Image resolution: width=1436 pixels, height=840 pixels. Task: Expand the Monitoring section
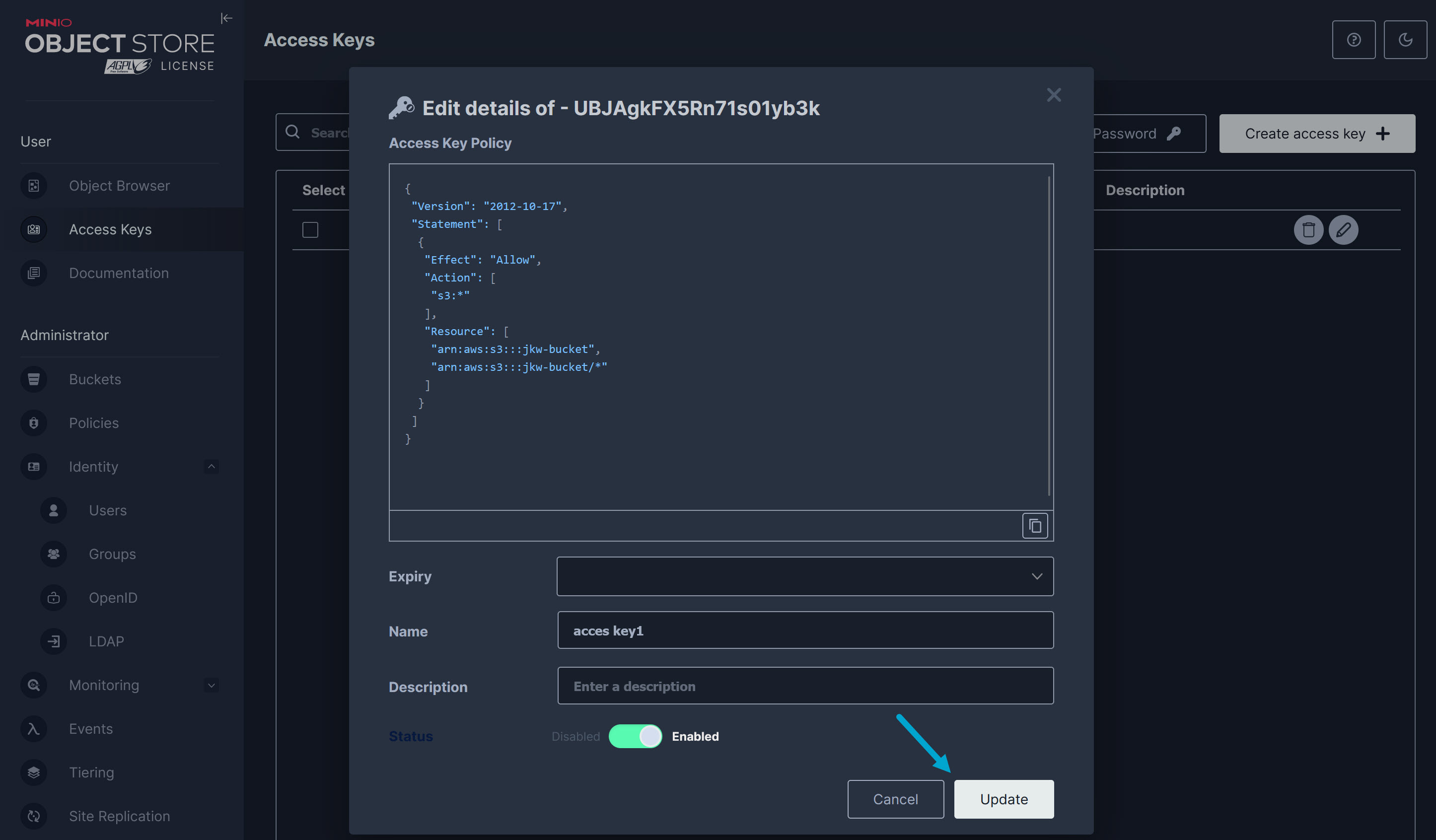tap(211, 685)
